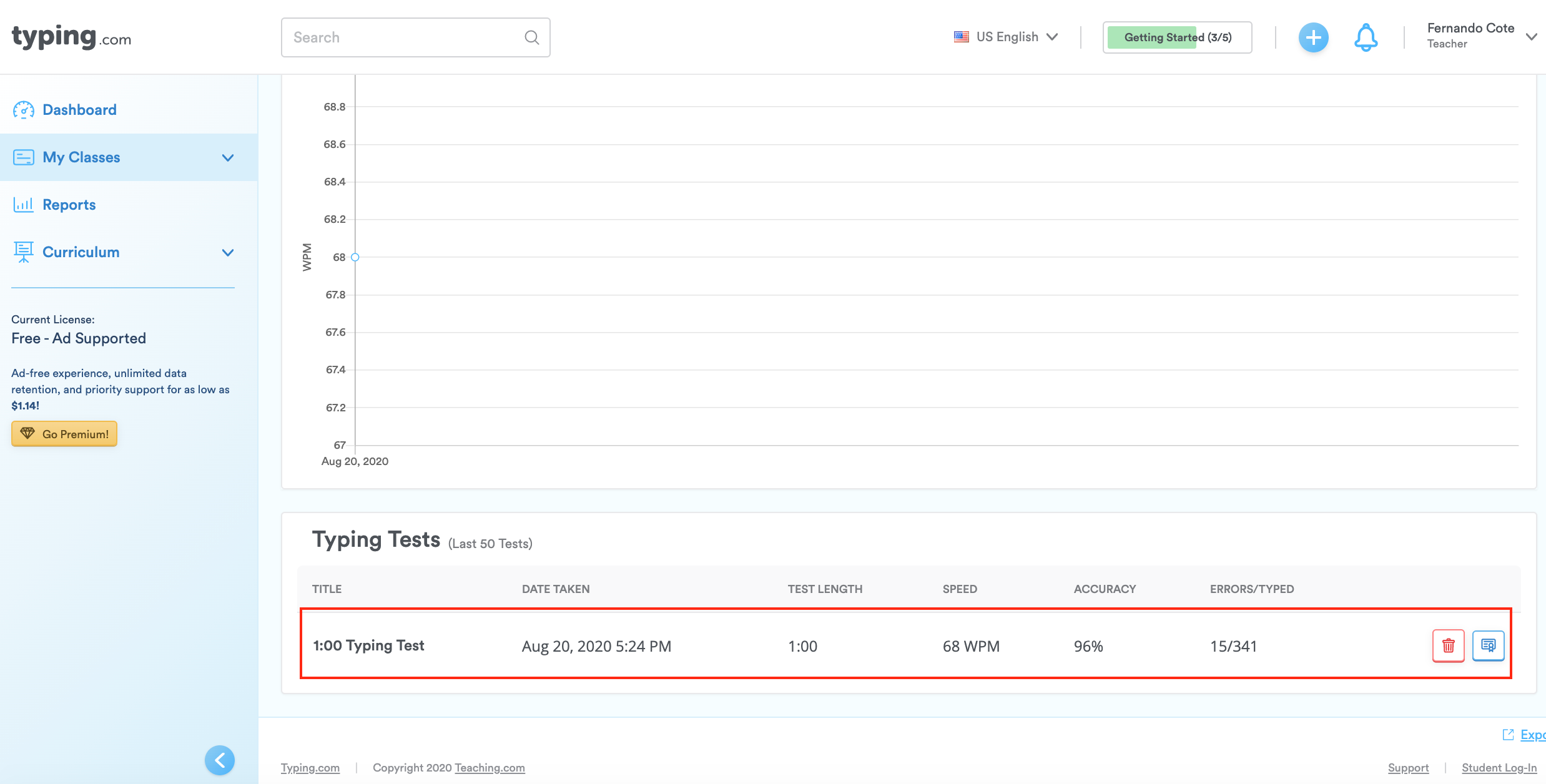
Task: Open the test certificate details icon
Action: pyautogui.click(x=1488, y=645)
